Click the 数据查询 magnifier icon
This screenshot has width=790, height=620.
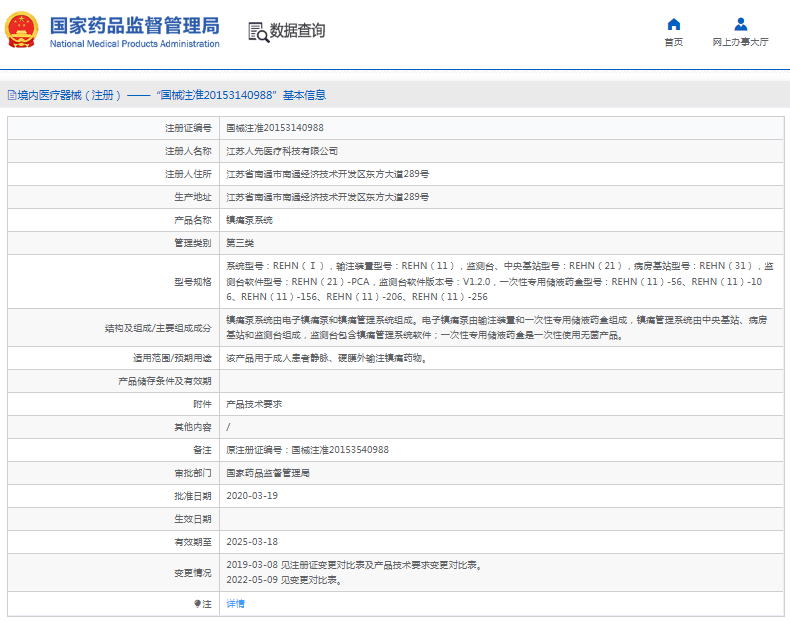258,32
